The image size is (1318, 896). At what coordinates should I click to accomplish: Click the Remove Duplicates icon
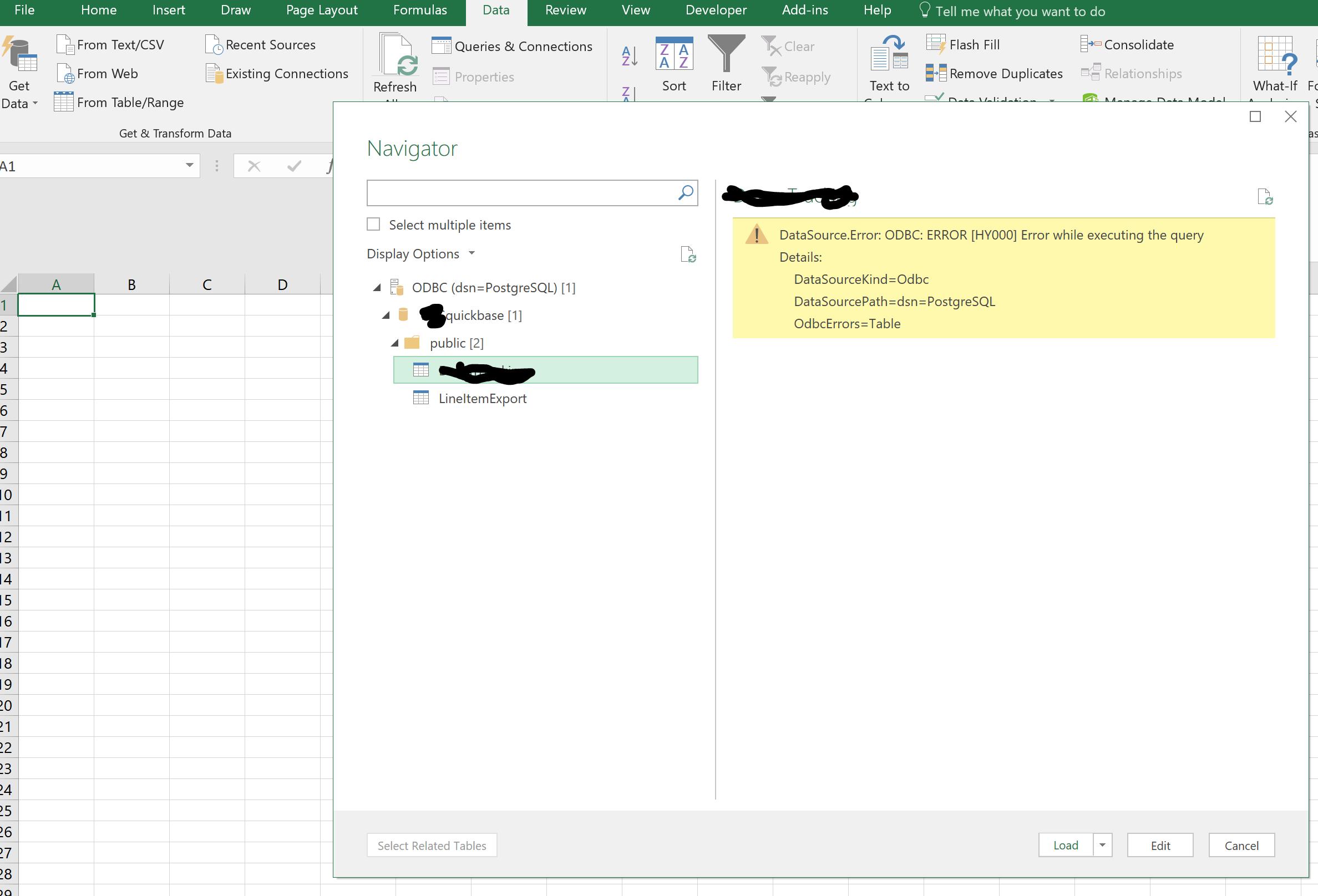(936, 73)
